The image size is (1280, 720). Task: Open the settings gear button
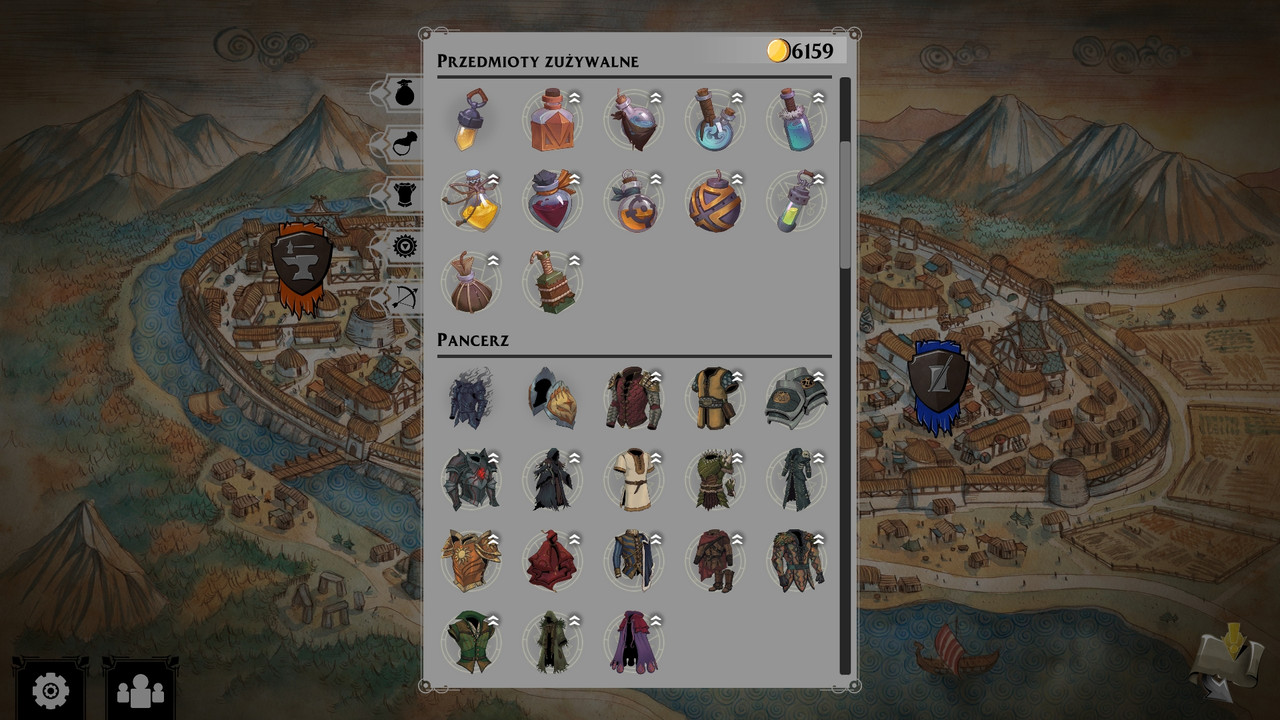51,690
